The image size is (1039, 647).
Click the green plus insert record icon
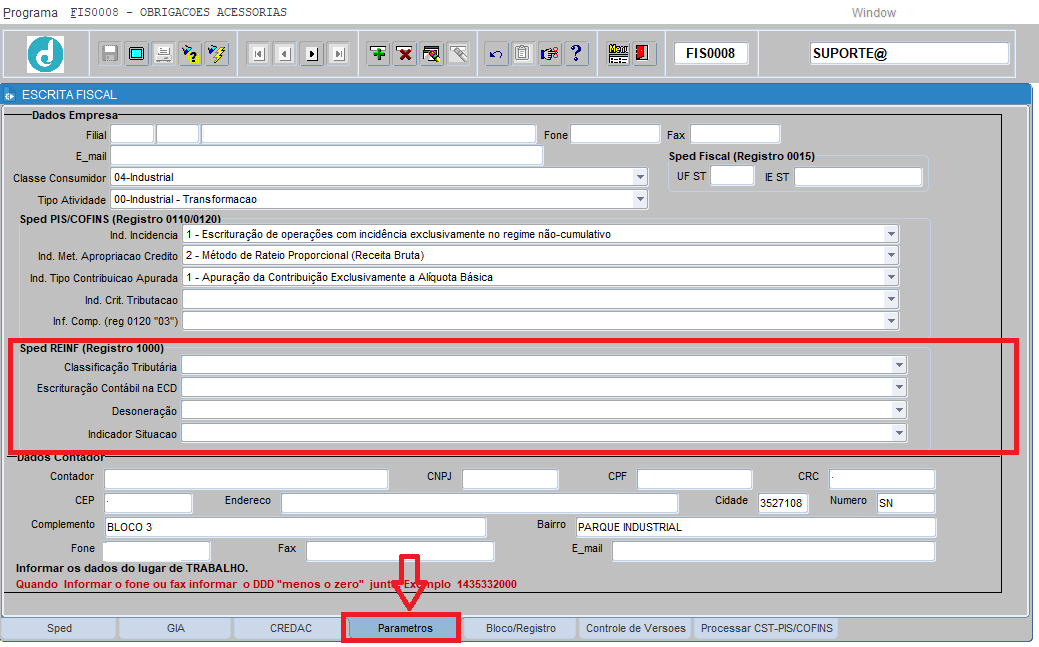[x=378, y=54]
